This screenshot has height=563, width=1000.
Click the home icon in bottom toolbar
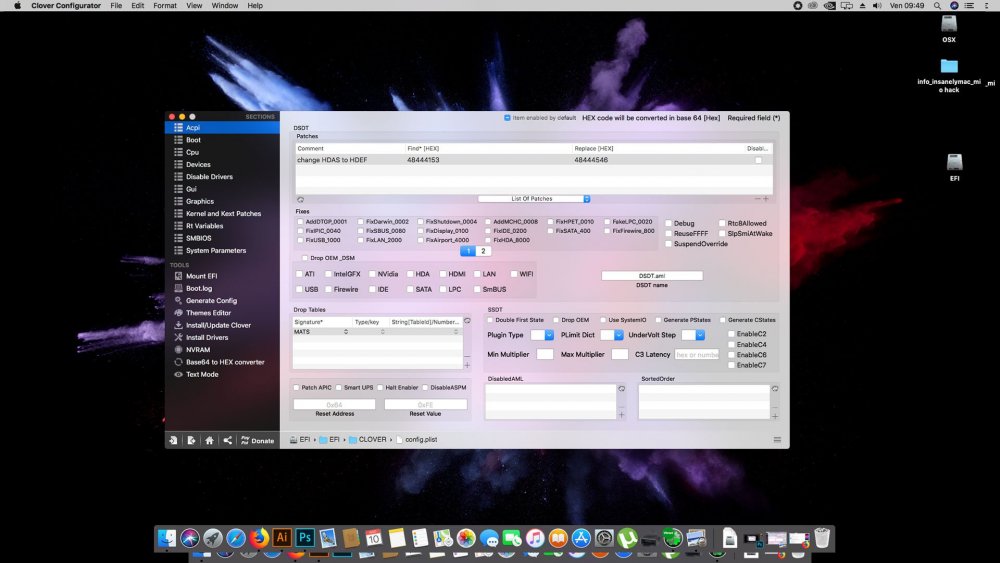[209, 440]
